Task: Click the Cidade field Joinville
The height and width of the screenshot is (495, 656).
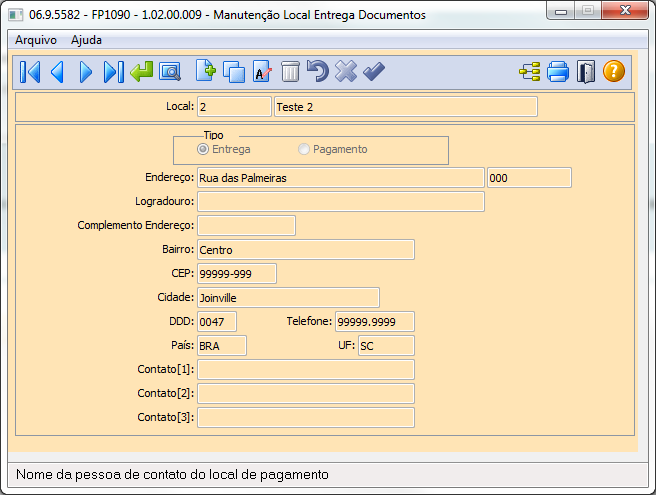Action: point(288,298)
